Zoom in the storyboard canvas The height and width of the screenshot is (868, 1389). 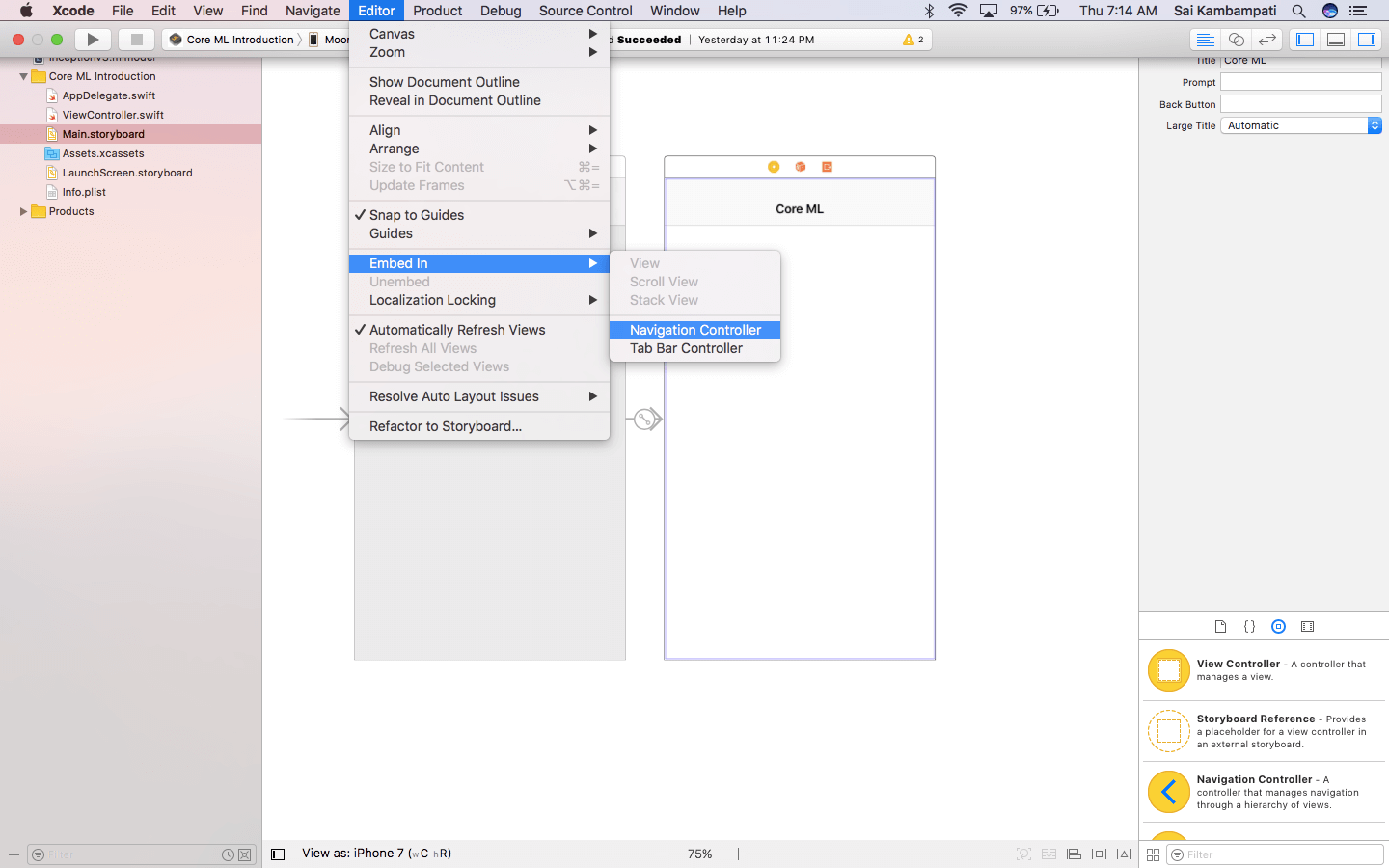pos(738,854)
